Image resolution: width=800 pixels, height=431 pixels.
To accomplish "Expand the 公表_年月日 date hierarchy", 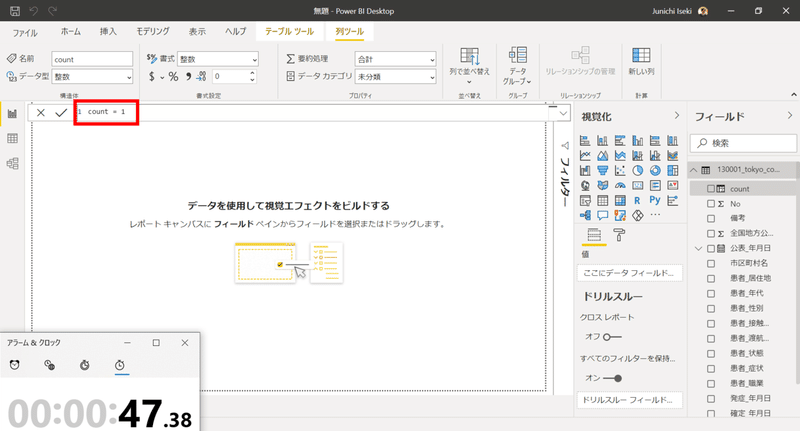I will (x=698, y=248).
